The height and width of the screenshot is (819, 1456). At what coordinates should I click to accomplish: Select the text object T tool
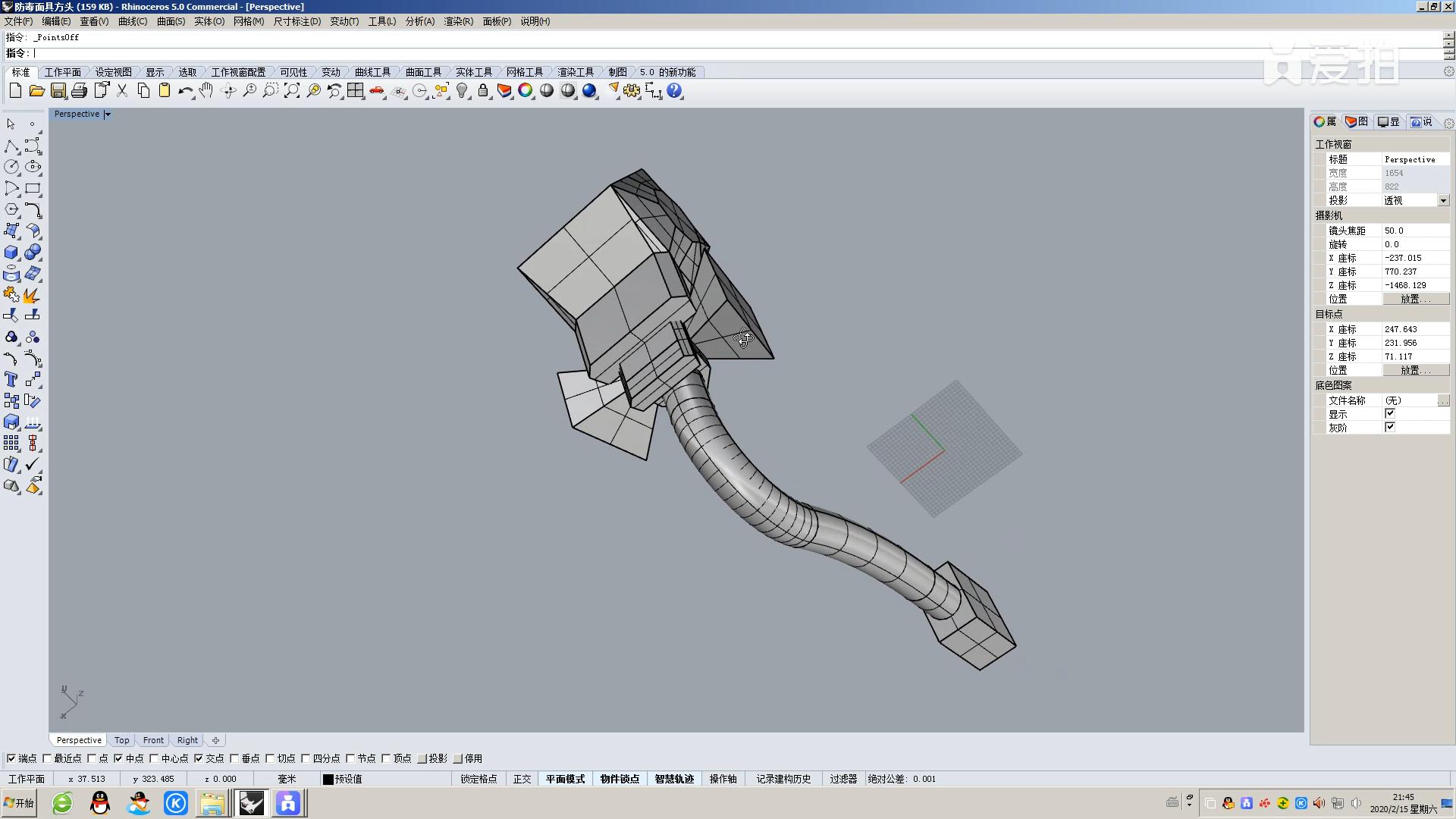click(x=11, y=379)
